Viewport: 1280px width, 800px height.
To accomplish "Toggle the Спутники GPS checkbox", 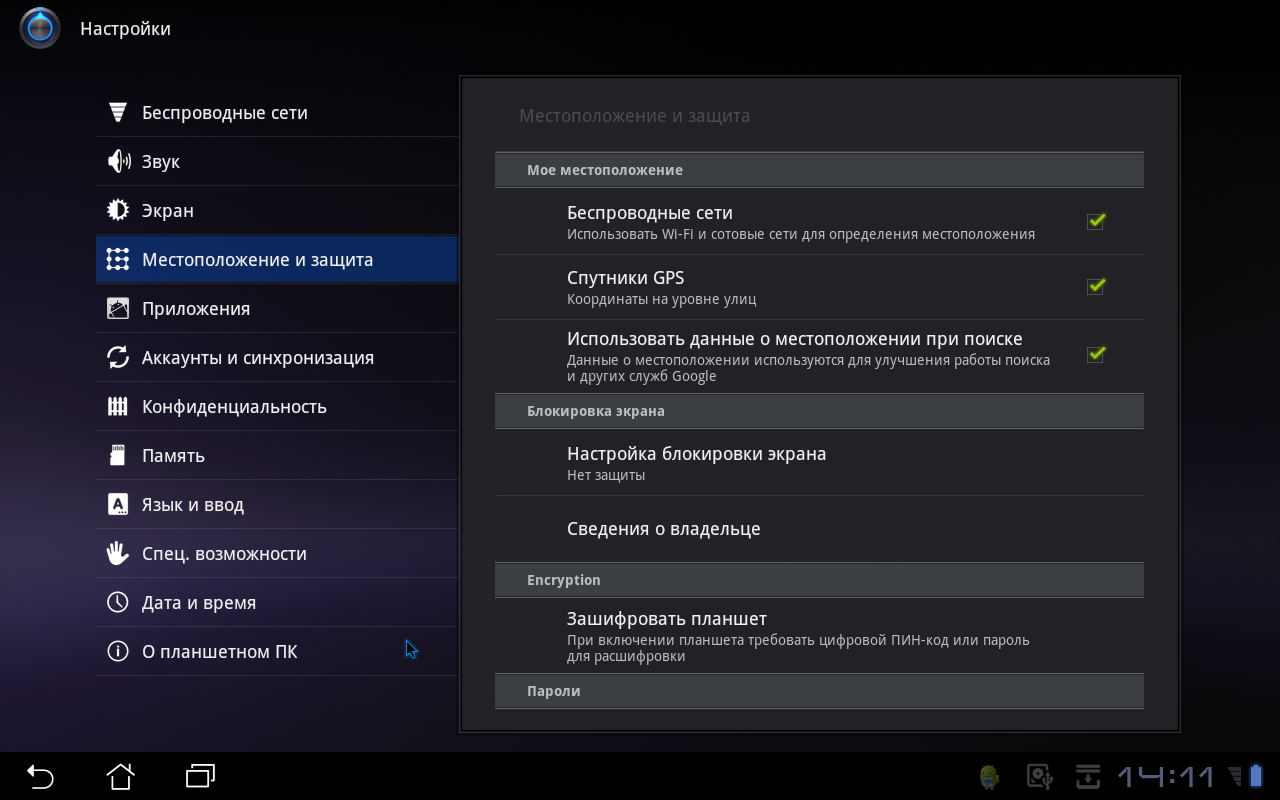I will click(1095, 286).
